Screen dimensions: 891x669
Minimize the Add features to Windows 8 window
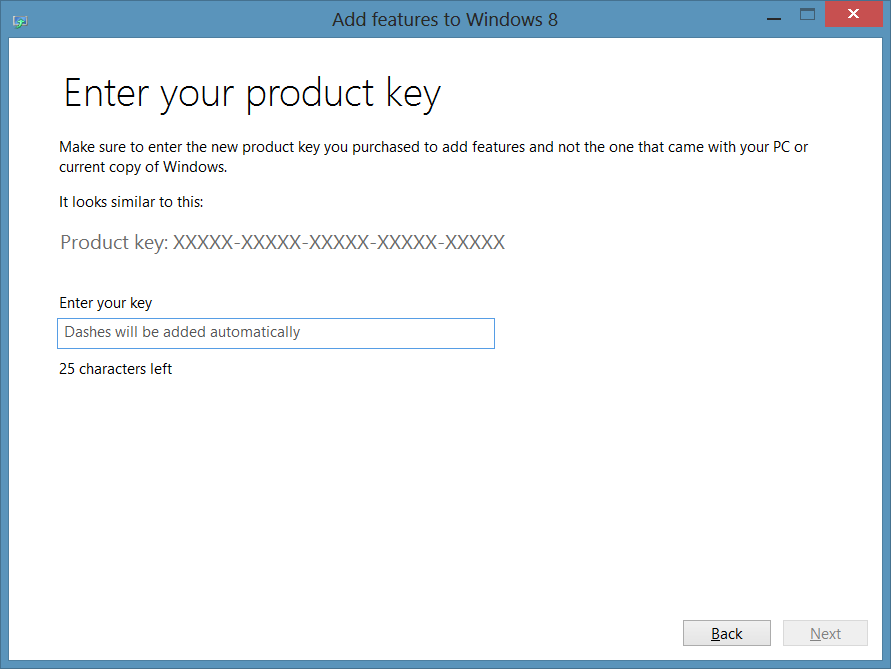[772, 16]
